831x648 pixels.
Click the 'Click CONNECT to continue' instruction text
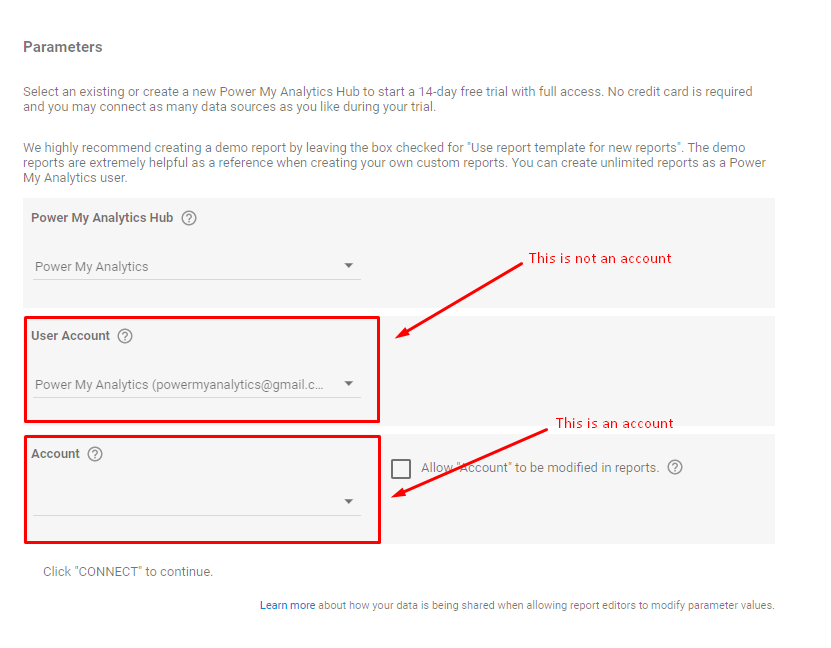tap(128, 572)
